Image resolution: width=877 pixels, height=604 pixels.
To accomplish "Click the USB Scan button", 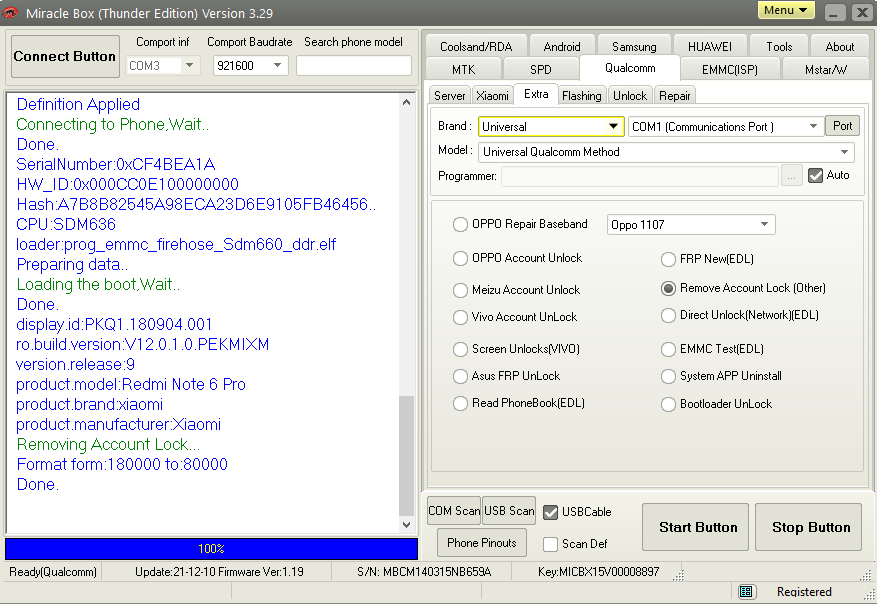I will (x=509, y=511).
